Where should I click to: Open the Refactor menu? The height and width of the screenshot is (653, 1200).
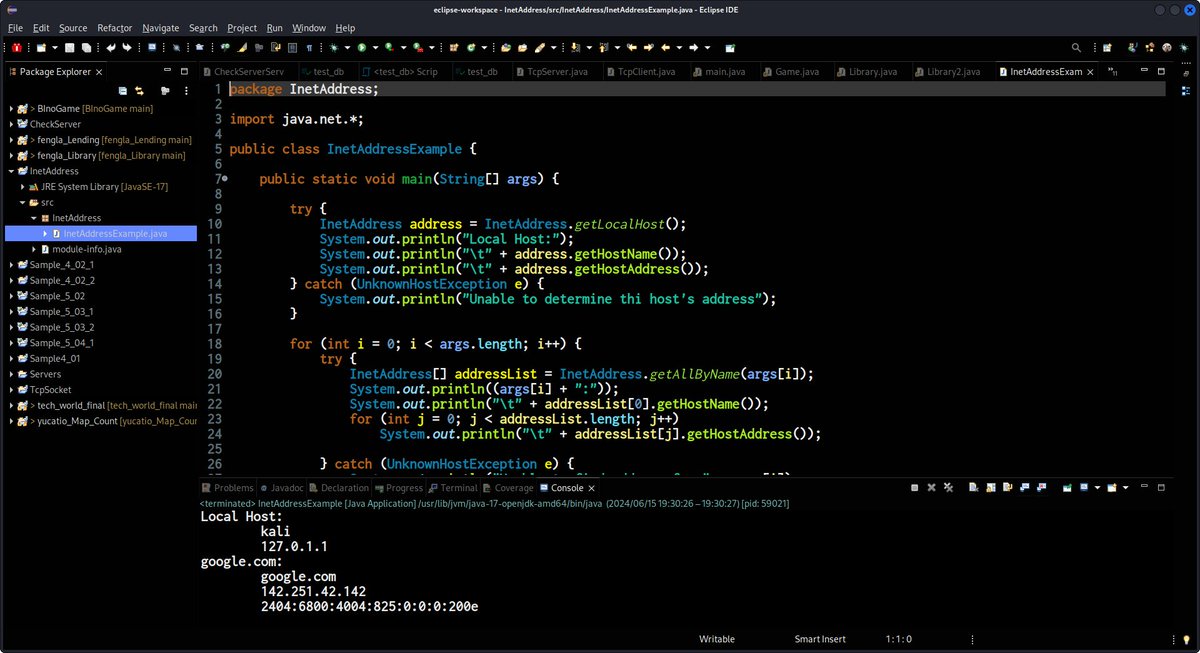click(x=115, y=28)
